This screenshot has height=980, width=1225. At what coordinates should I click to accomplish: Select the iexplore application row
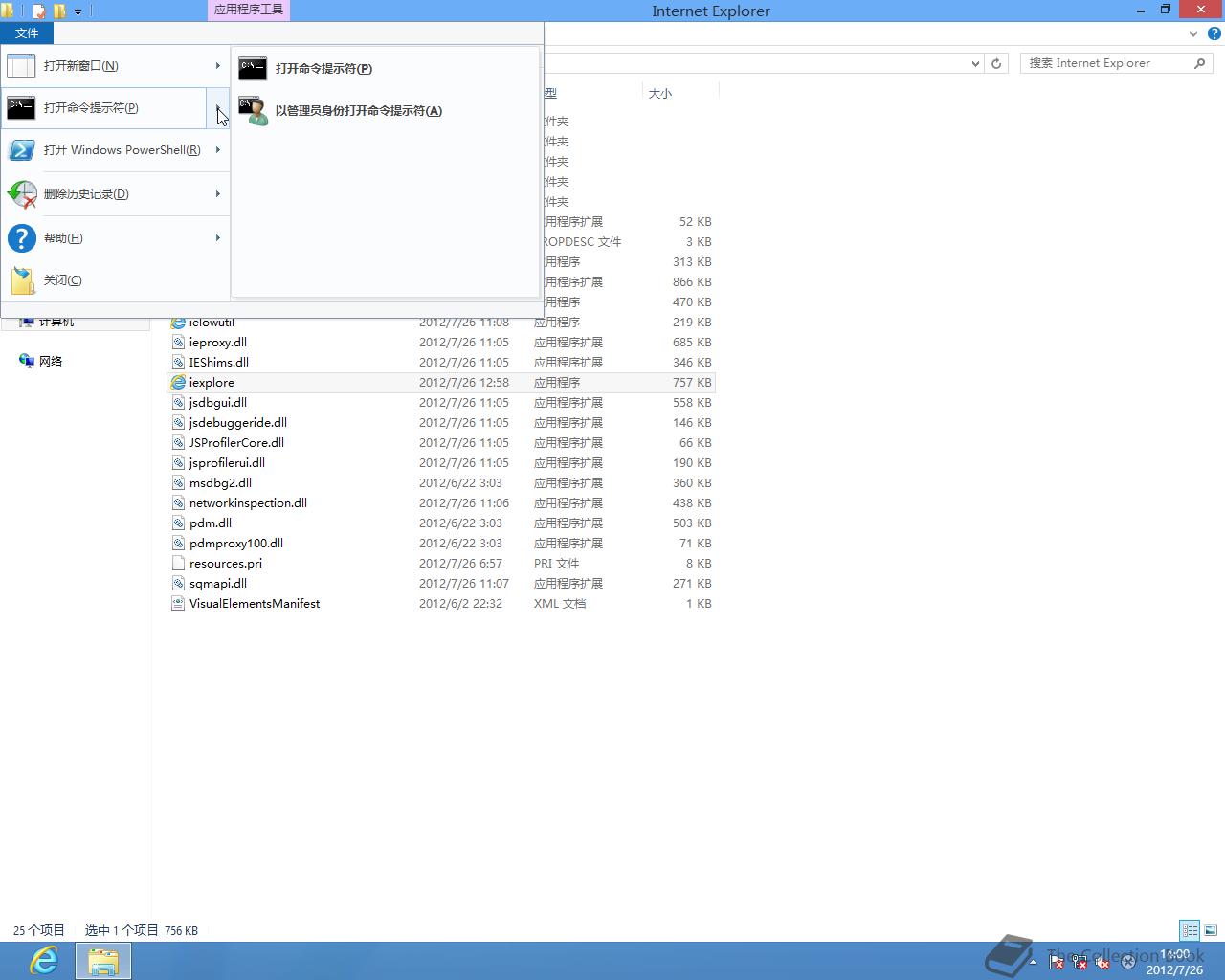[441, 382]
